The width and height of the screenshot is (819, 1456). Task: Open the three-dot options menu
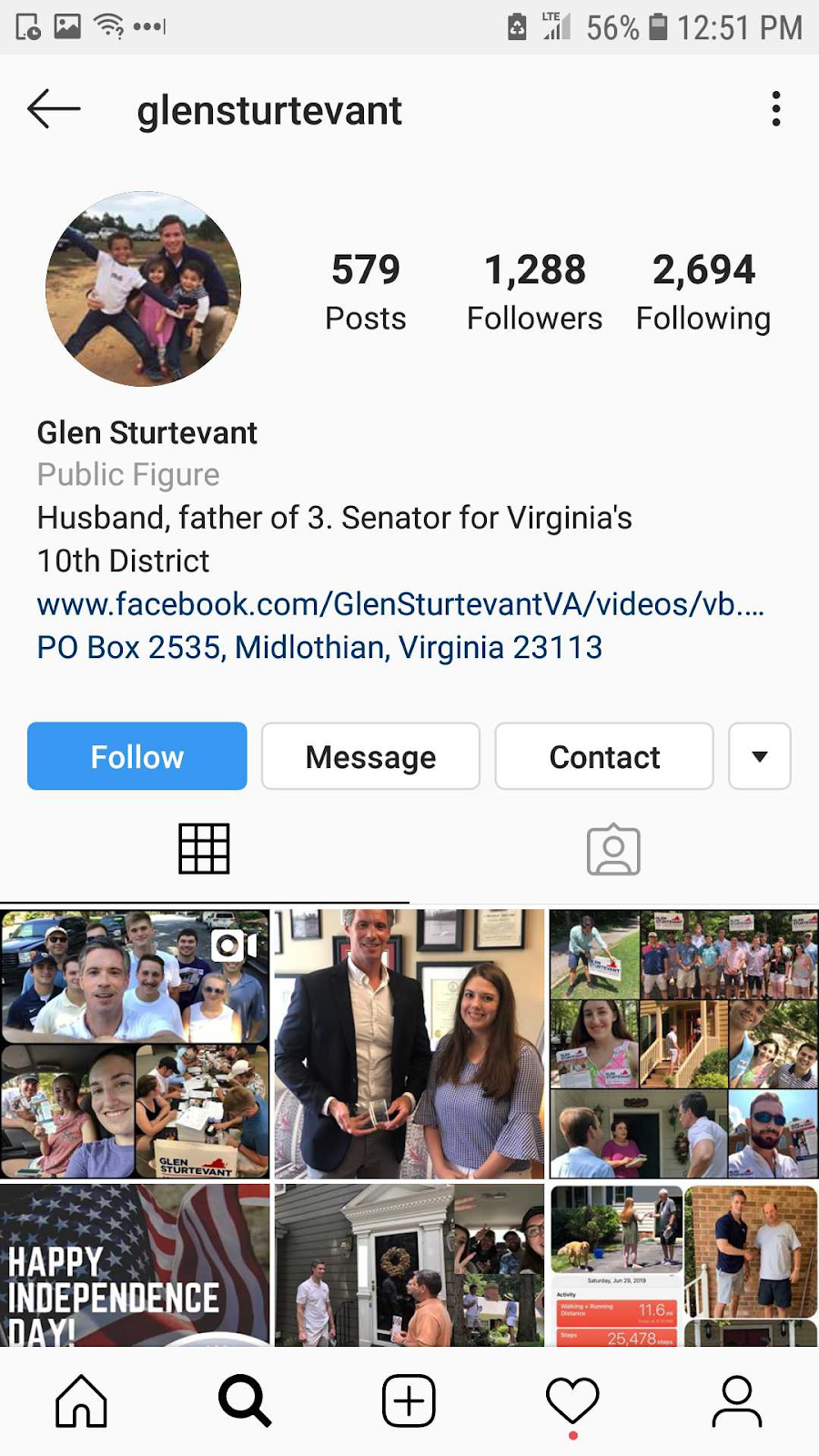coord(775,109)
